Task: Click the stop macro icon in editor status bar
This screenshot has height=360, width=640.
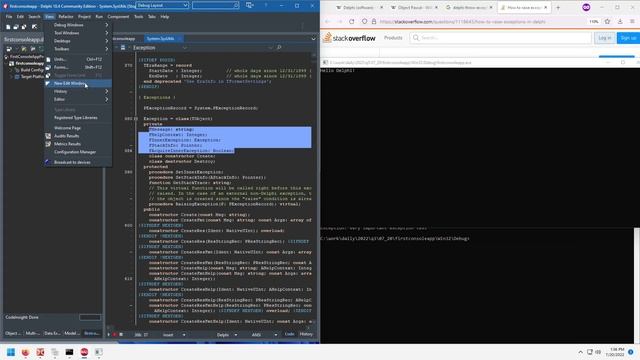Action: click(x=121, y=335)
